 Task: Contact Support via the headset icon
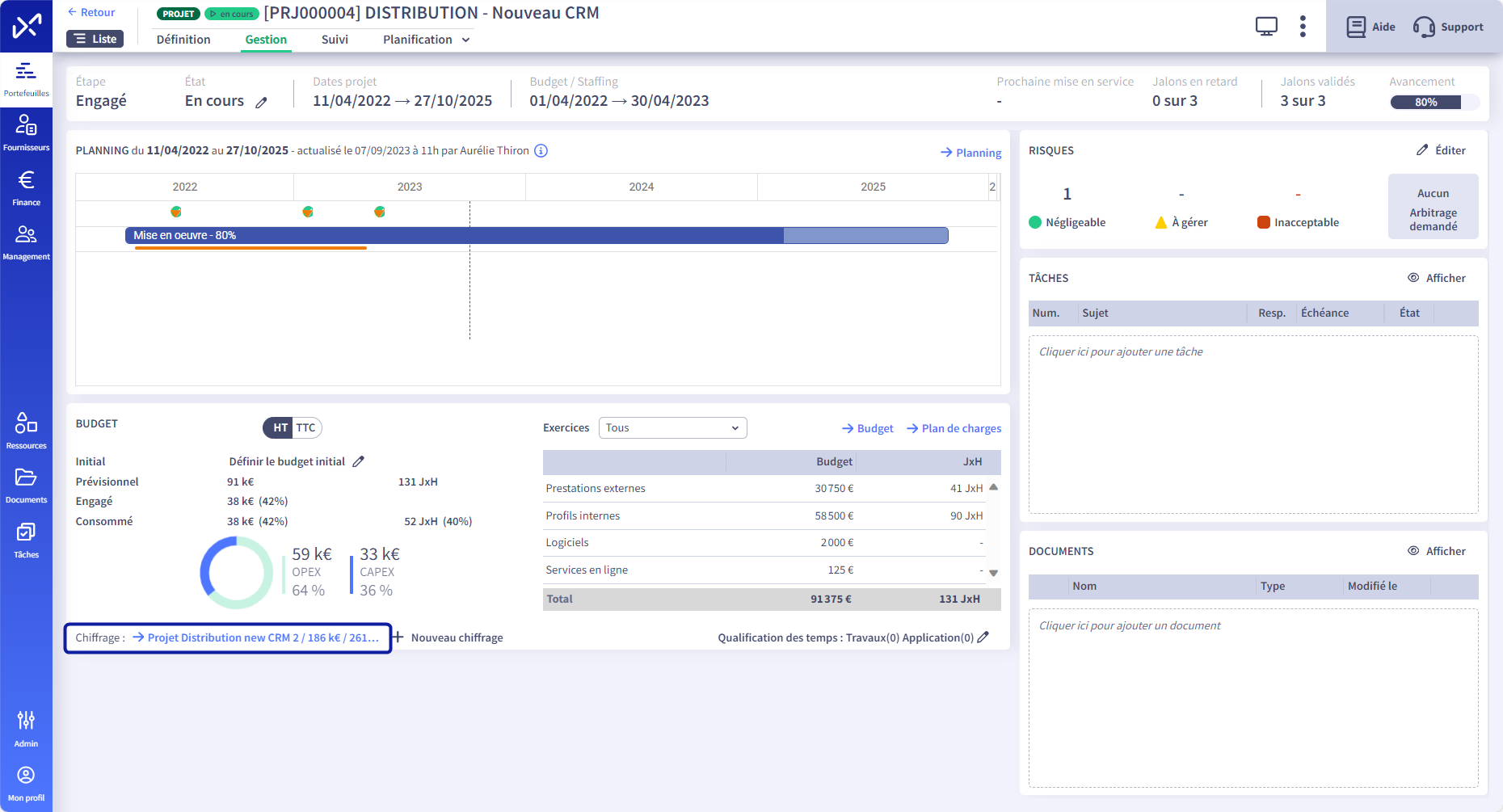1448,27
